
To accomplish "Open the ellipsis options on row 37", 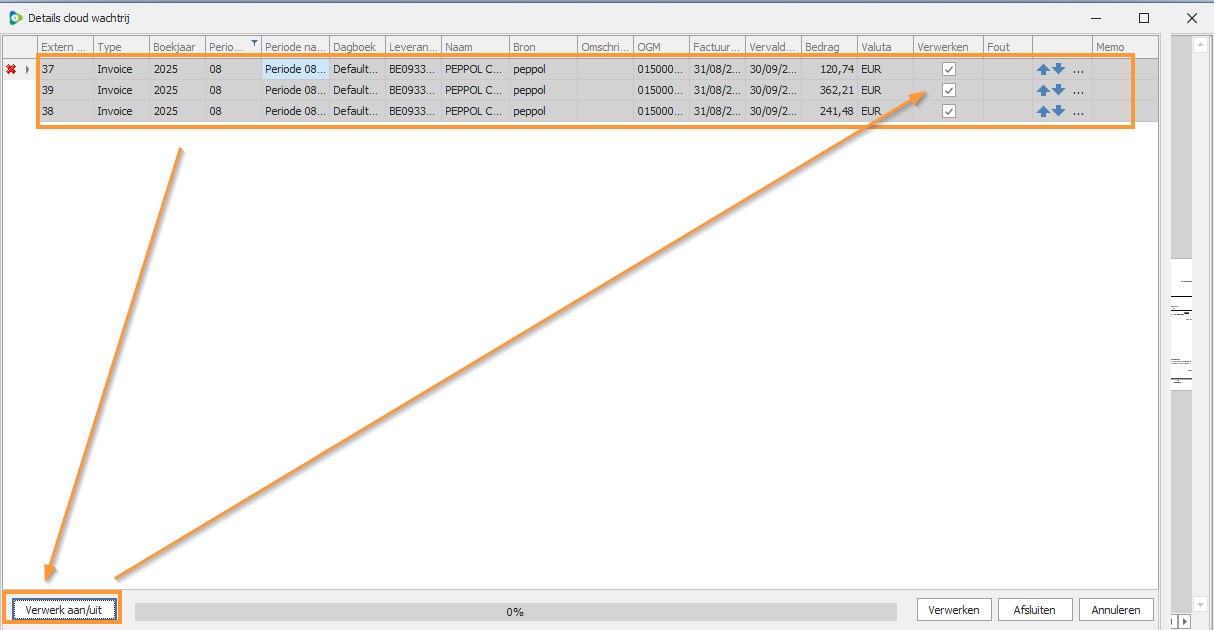I will point(1078,70).
